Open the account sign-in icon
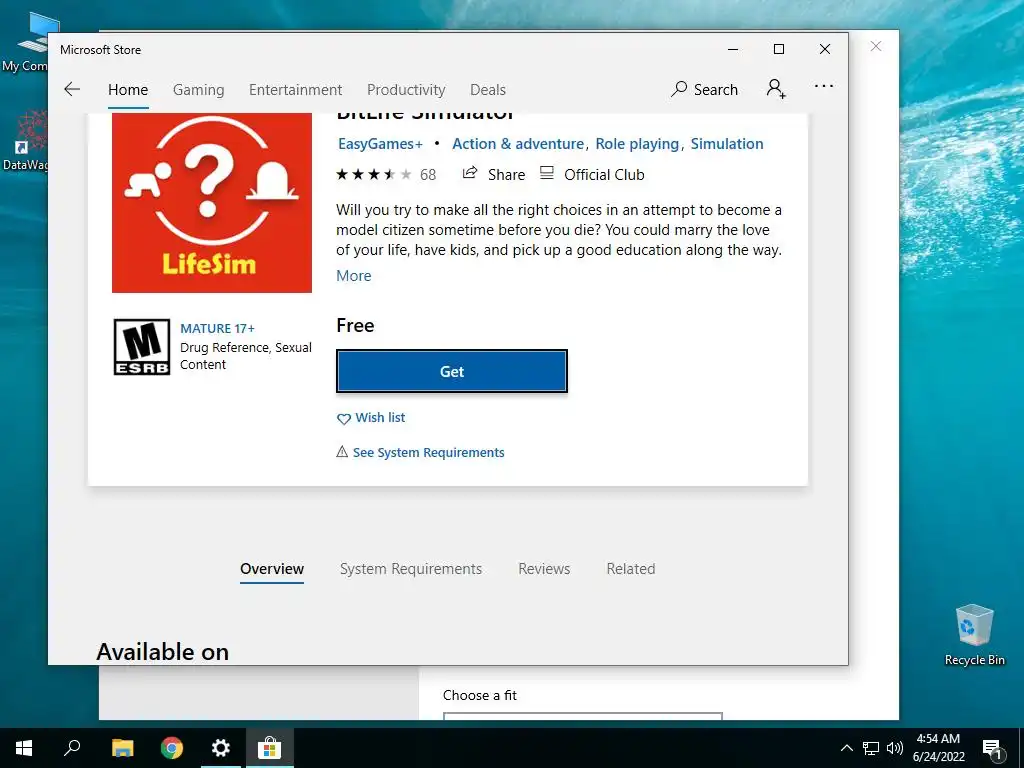 pos(776,89)
